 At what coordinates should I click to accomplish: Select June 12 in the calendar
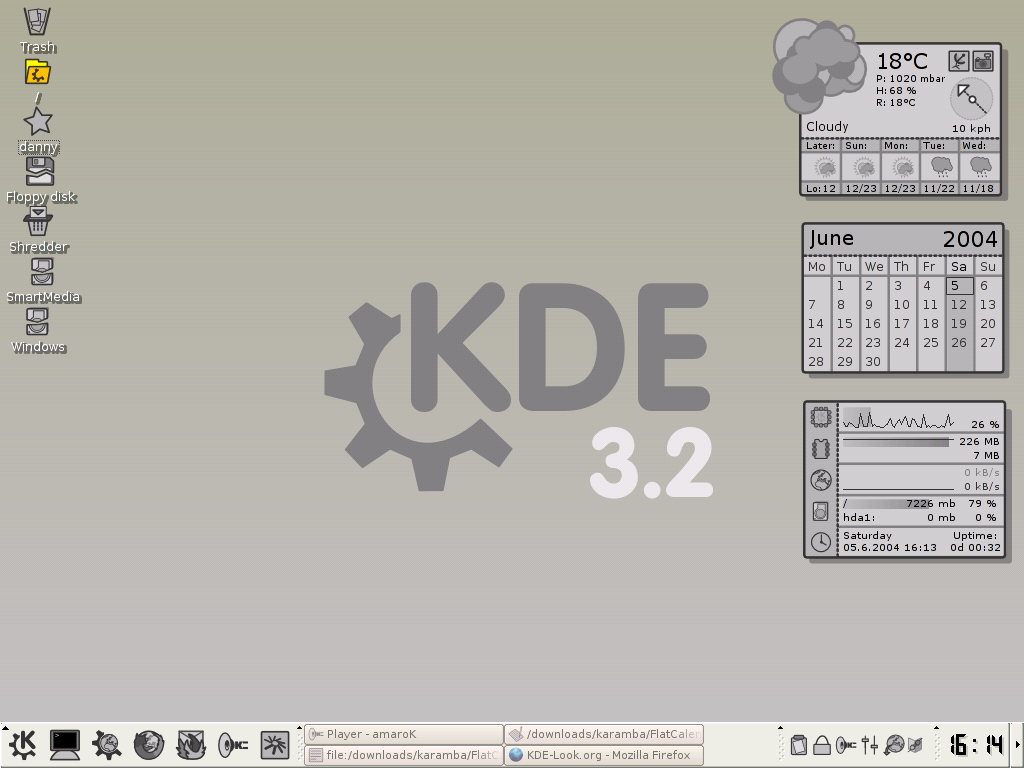[959, 304]
